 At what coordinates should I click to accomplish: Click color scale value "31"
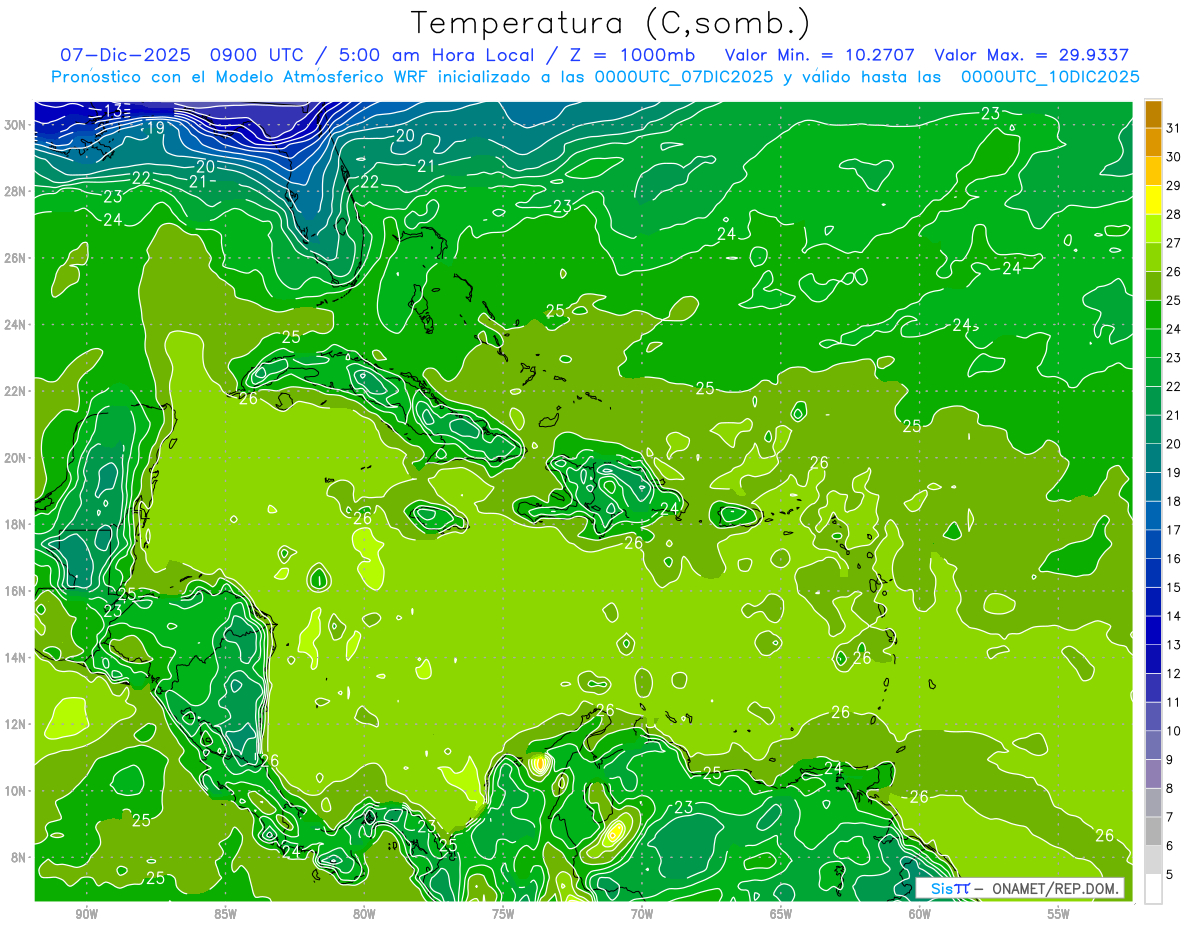(x=1174, y=127)
